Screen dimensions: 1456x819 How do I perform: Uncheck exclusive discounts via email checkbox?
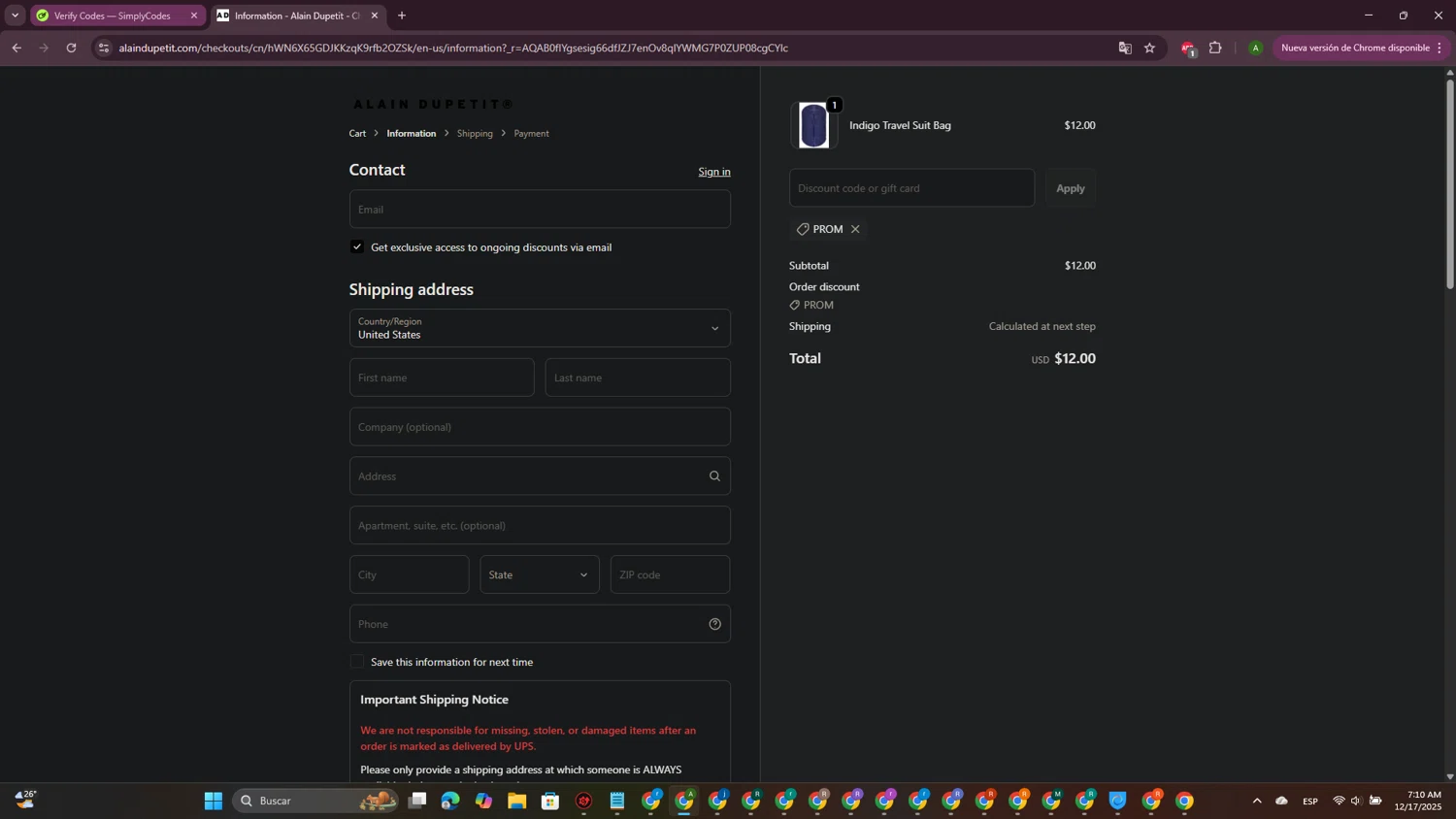pos(357,247)
